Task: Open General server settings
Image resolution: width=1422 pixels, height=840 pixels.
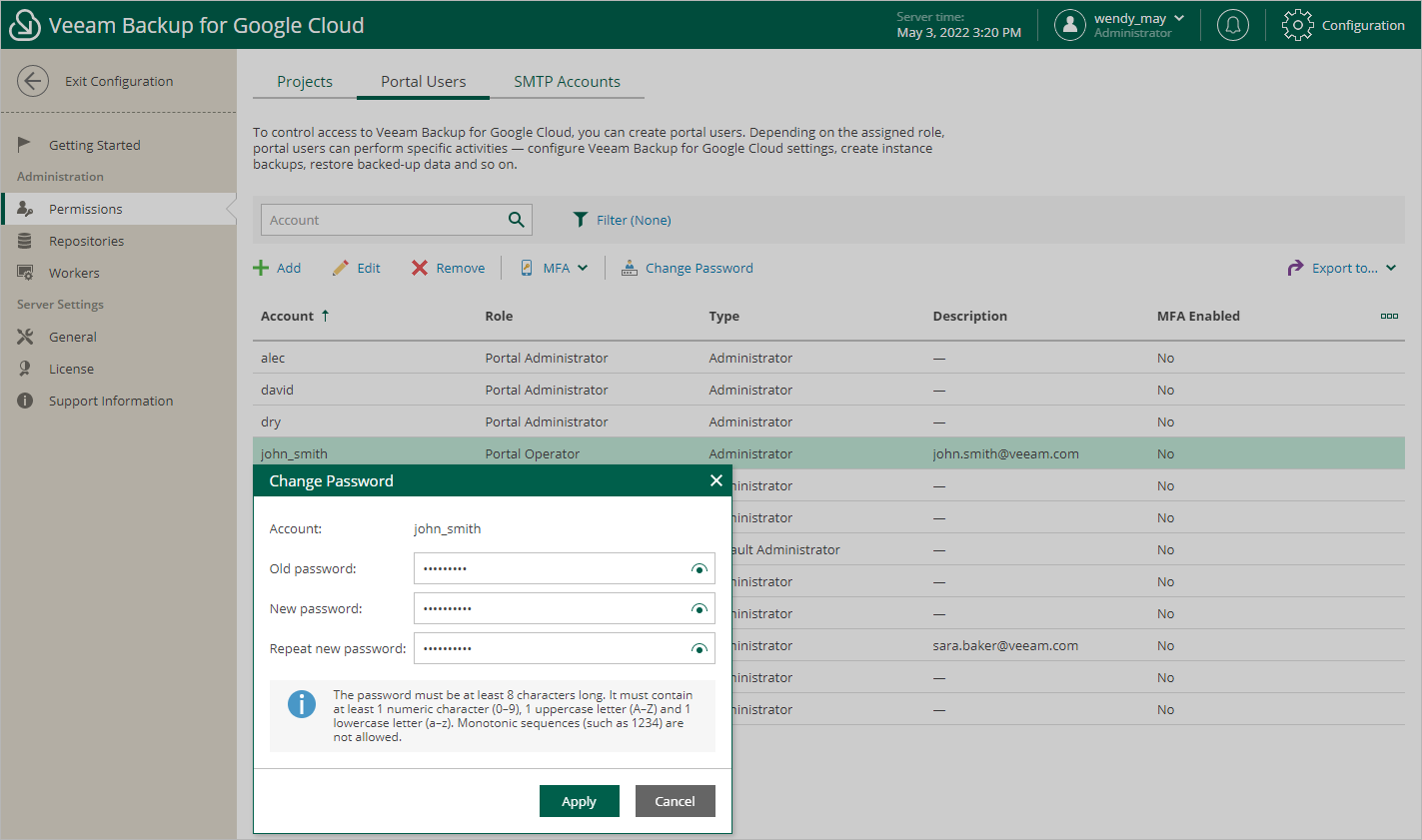Action: pos(118,337)
